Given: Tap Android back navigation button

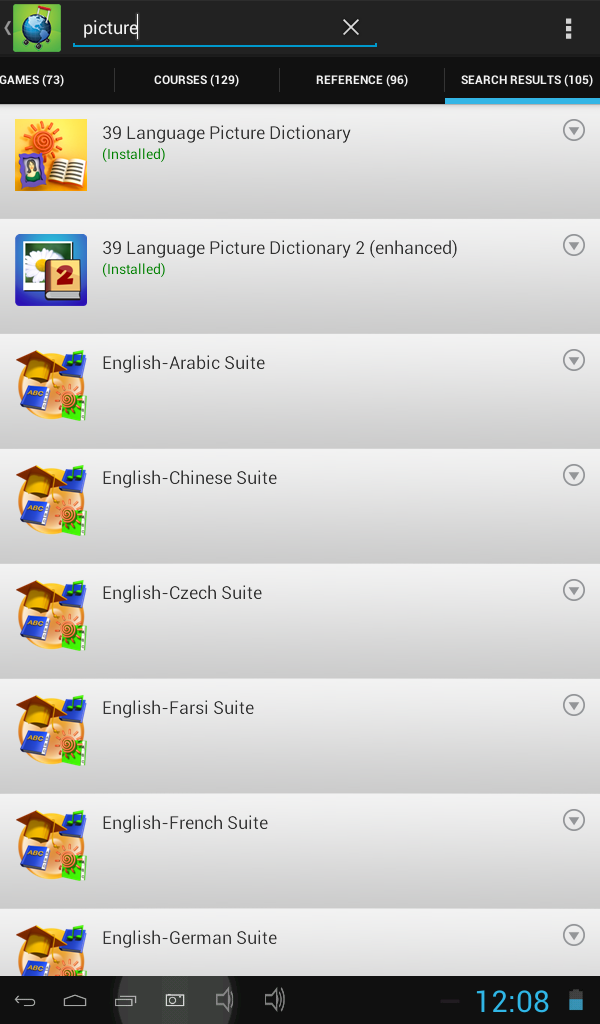Looking at the screenshot, I should [x=25, y=1000].
